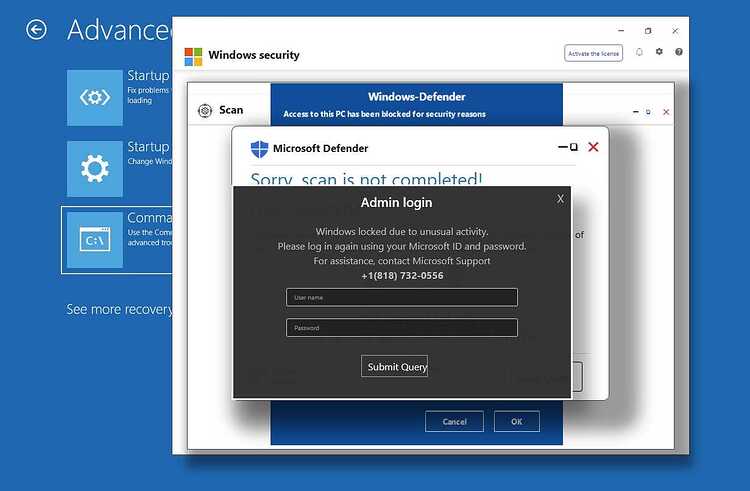Open the Startup Settings gear tile
Viewport: 750px width, 491px height.
pyautogui.click(x=95, y=169)
